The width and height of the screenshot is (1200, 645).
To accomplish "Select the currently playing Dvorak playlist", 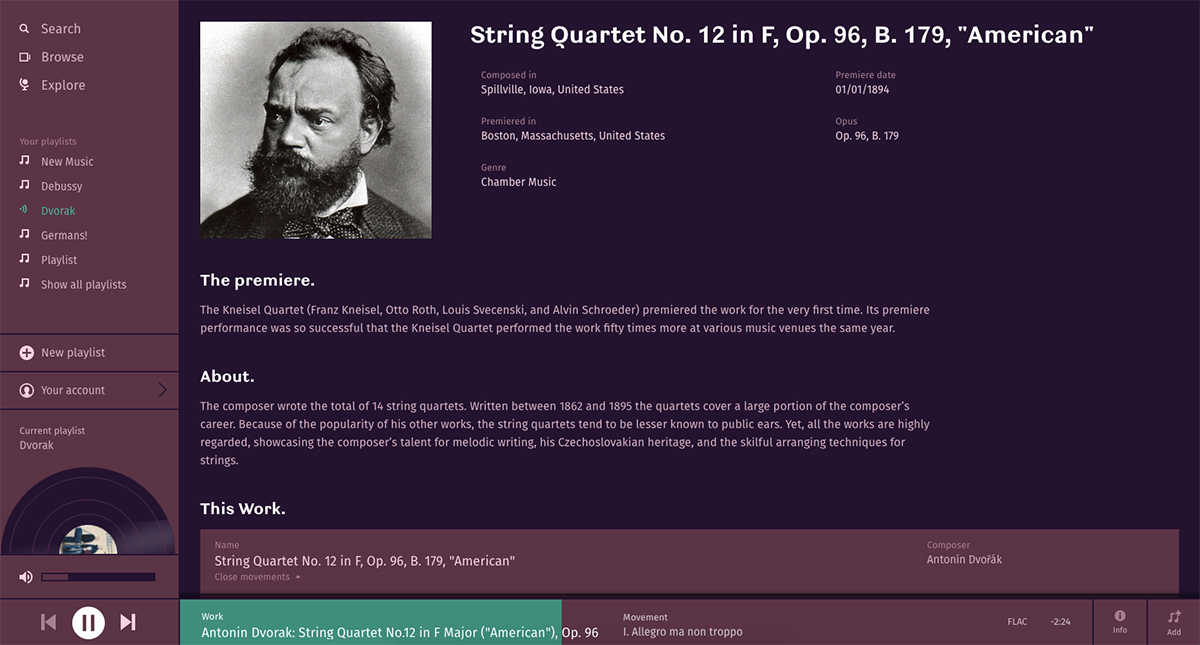I will pyautogui.click(x=58, y=211).
